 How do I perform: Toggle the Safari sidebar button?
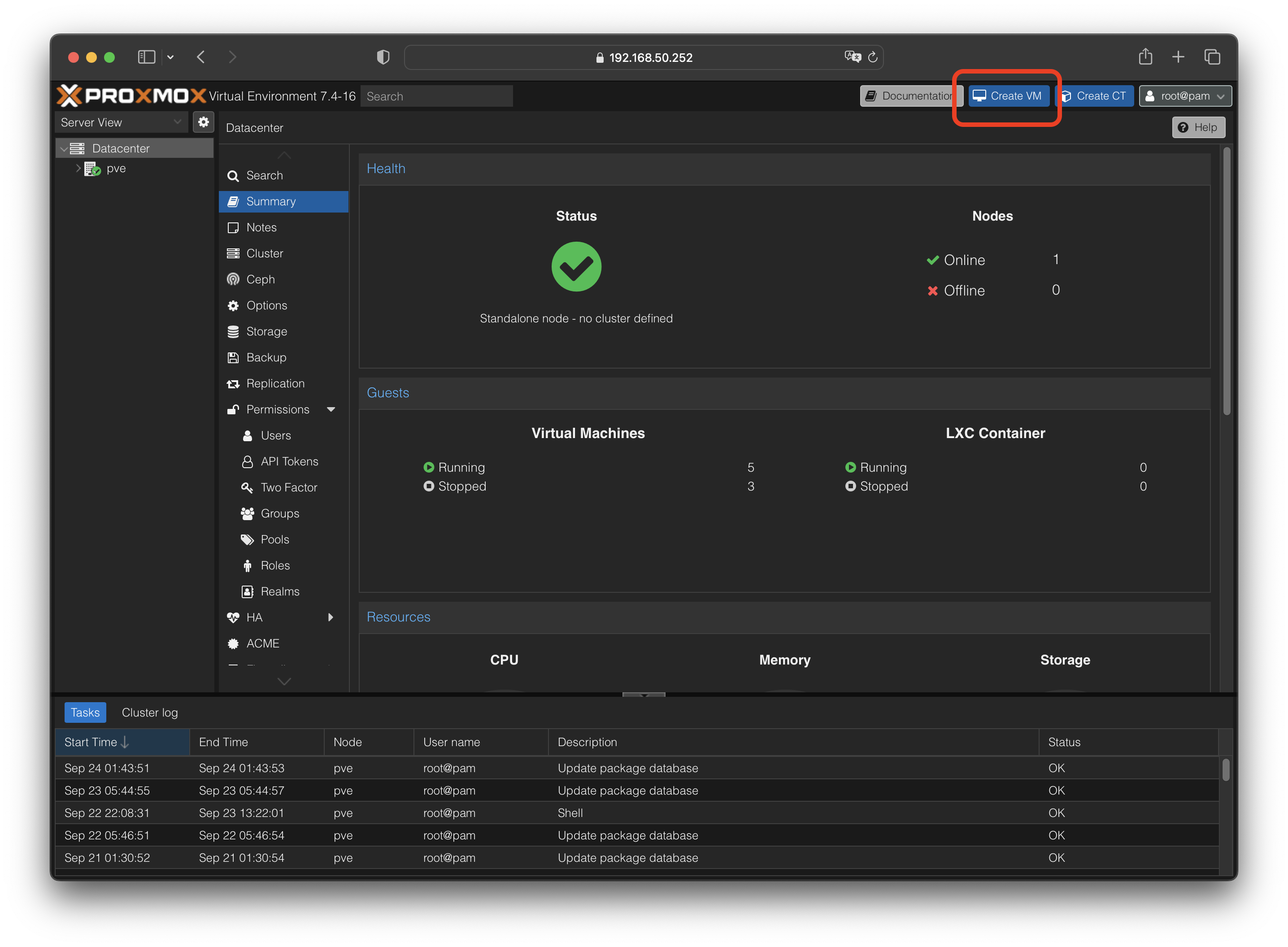point(147,57)
